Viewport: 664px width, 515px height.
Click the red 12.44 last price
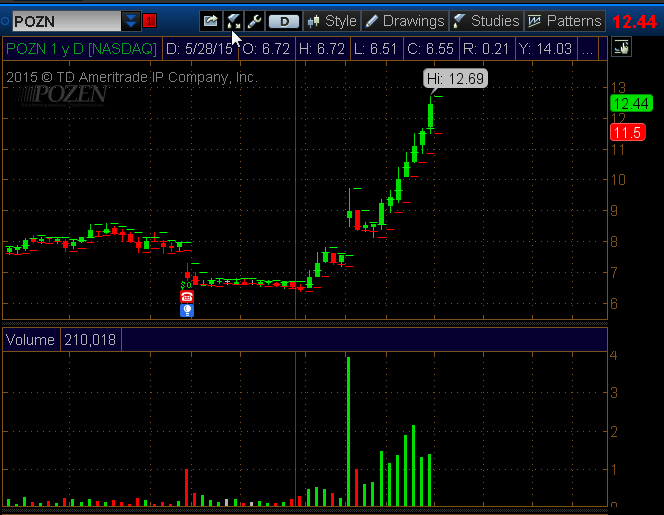pos(634,21)
